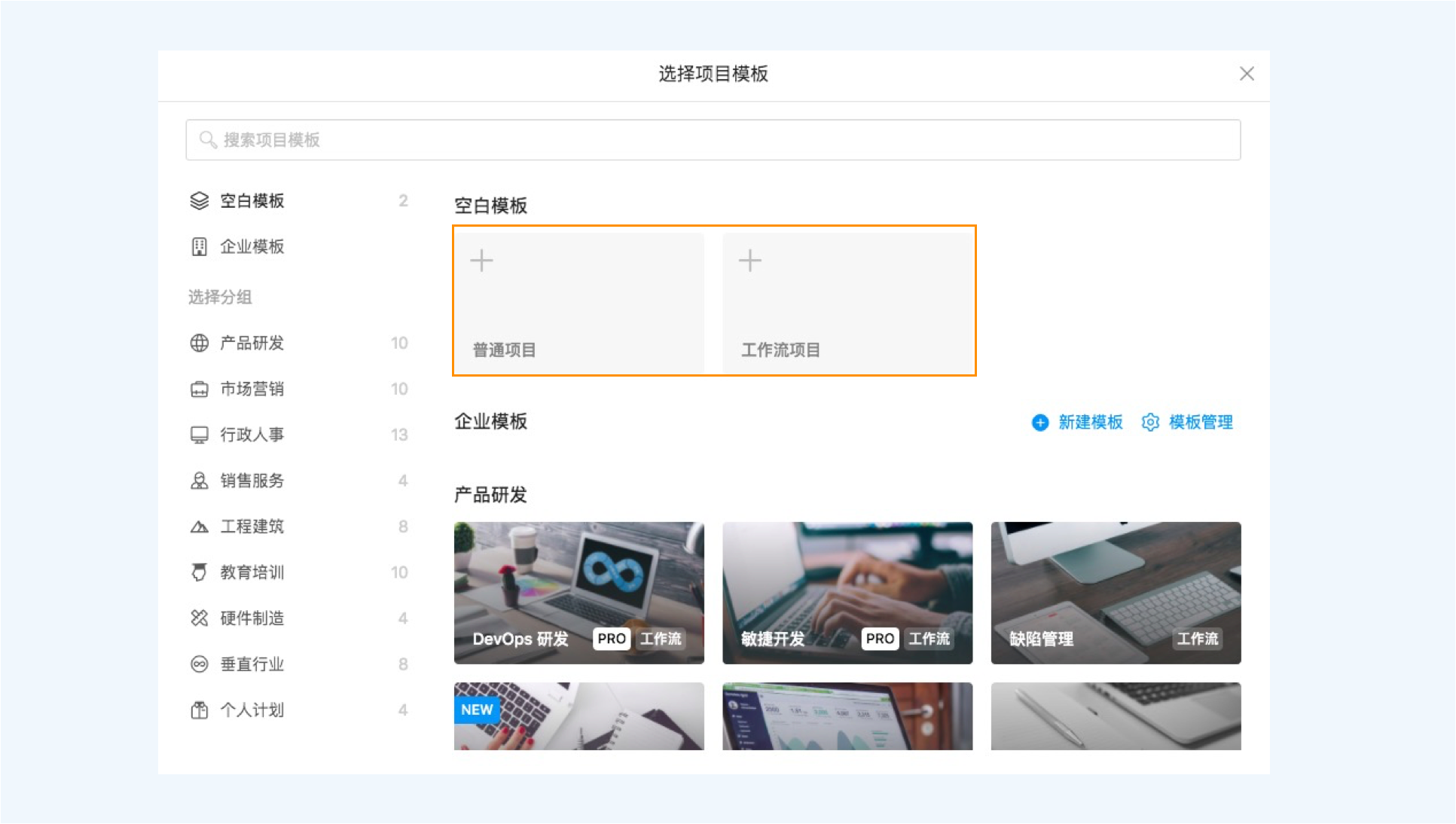This screenshot has height=824, width=1456.
Task: Click the person icon for 销售服务
Action: [199, 481]
